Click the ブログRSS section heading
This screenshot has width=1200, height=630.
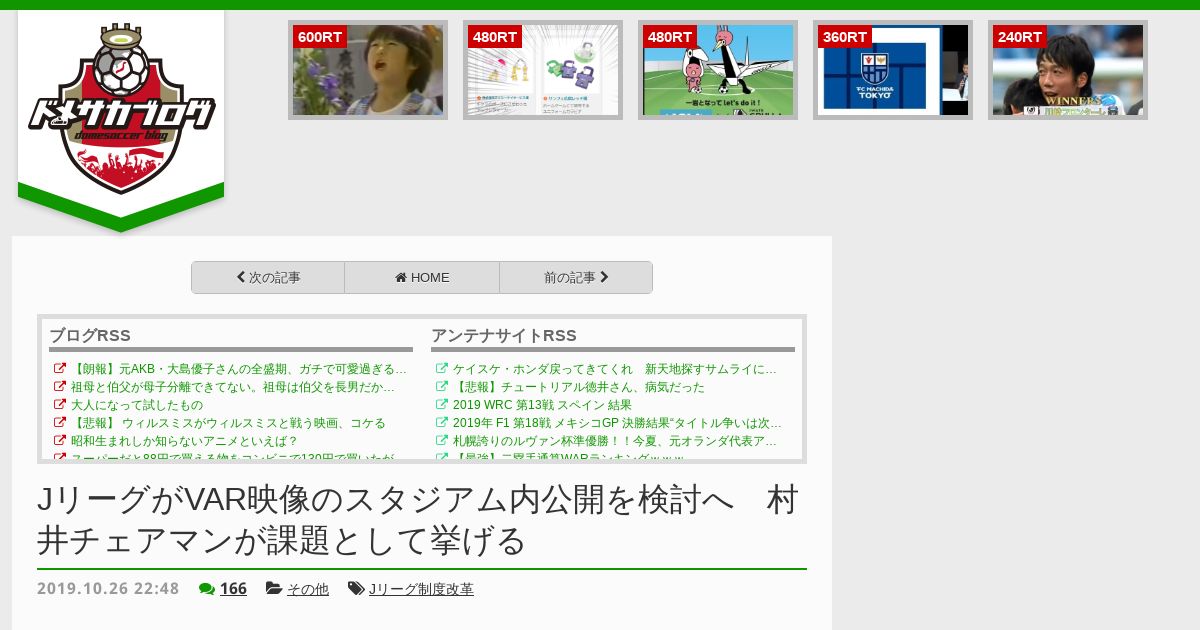click(90, 335)
